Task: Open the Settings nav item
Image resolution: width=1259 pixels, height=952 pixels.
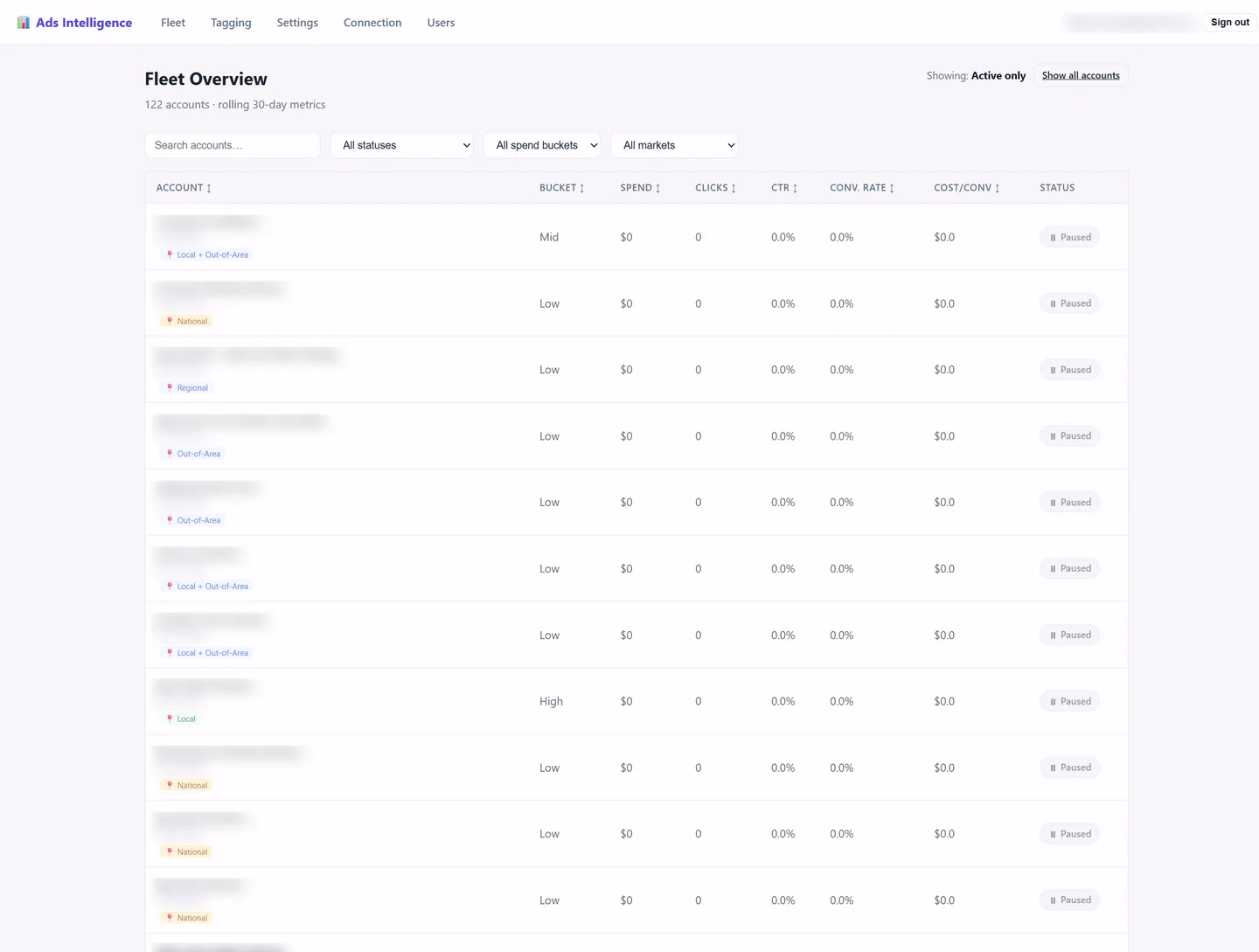Action: 297,23
